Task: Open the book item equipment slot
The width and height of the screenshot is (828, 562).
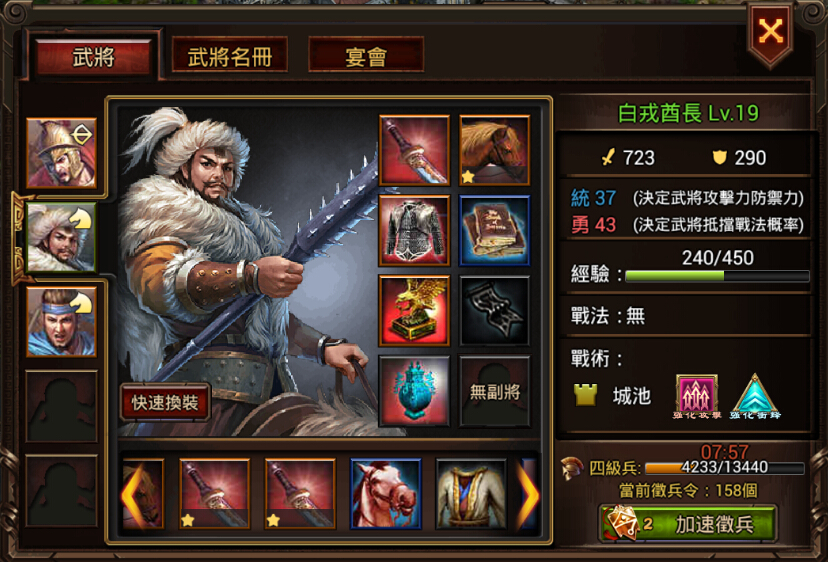Action: coord(494,230)
